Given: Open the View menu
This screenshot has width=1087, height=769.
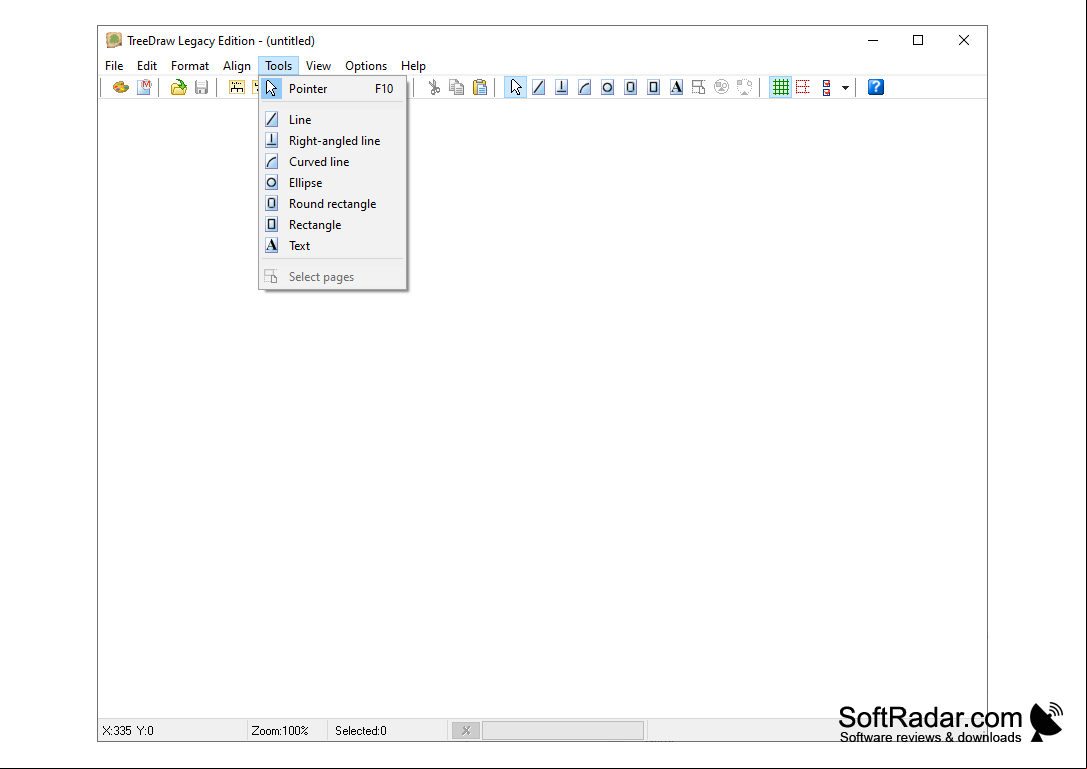Looking at the screenshot, I should click(x=318, y=66).
